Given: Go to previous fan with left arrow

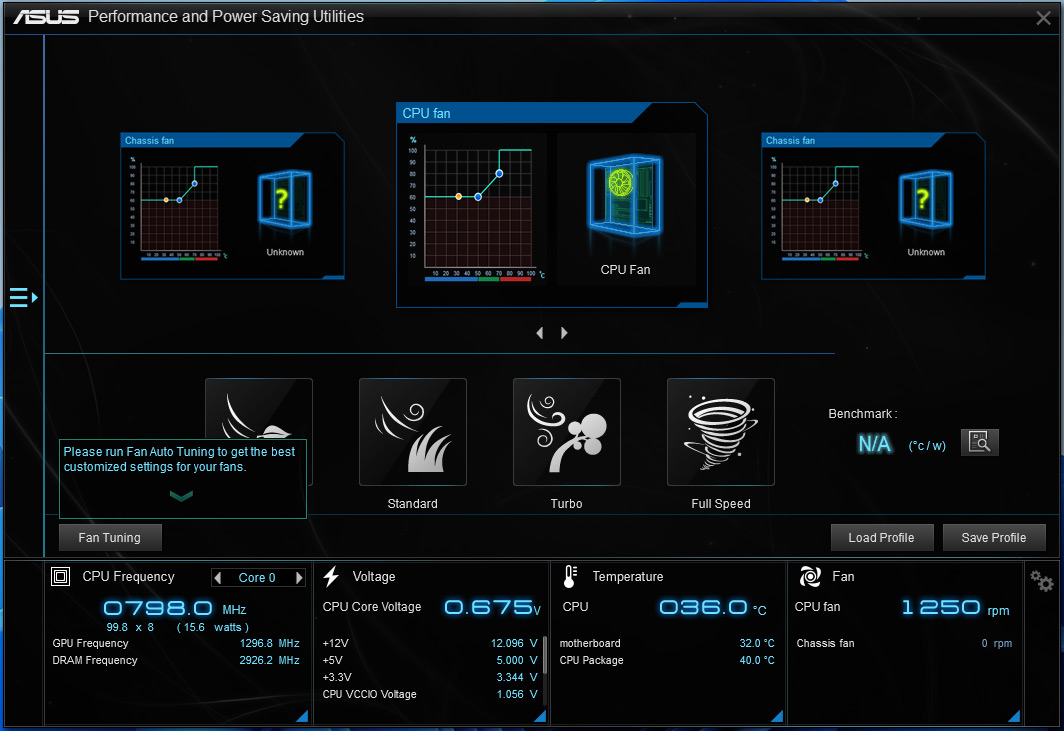Looking at the screenshot, I should tap(539, 333).
